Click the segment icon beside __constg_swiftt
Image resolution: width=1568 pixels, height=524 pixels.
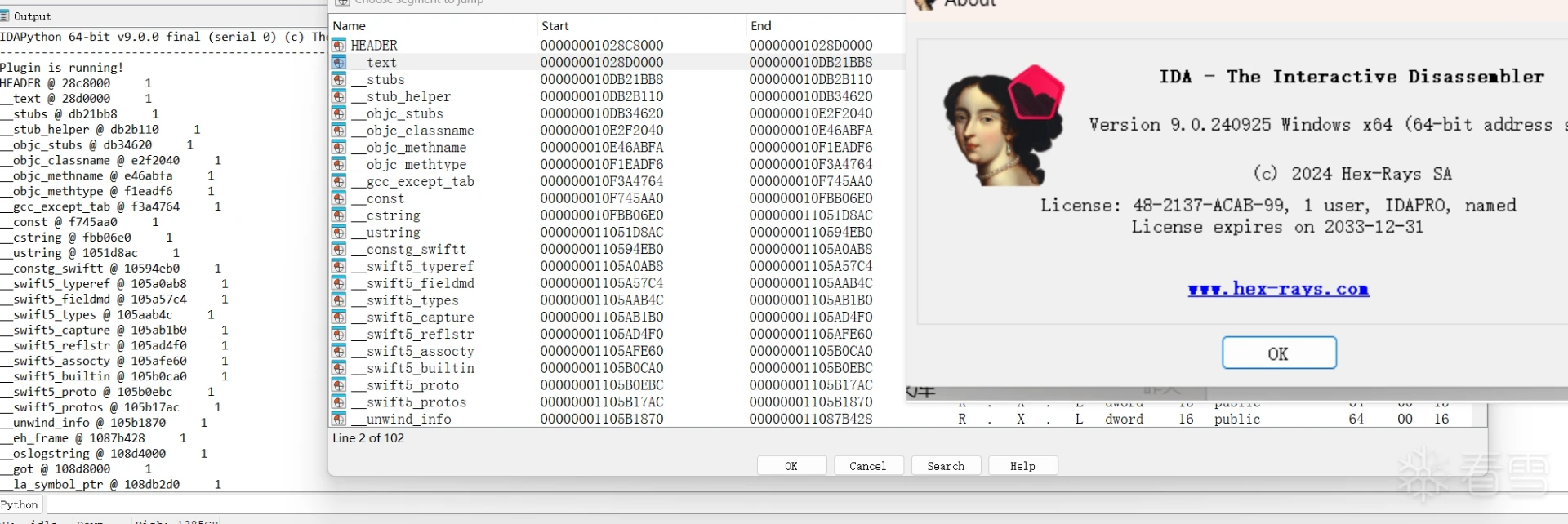click(x=338, y=250)
